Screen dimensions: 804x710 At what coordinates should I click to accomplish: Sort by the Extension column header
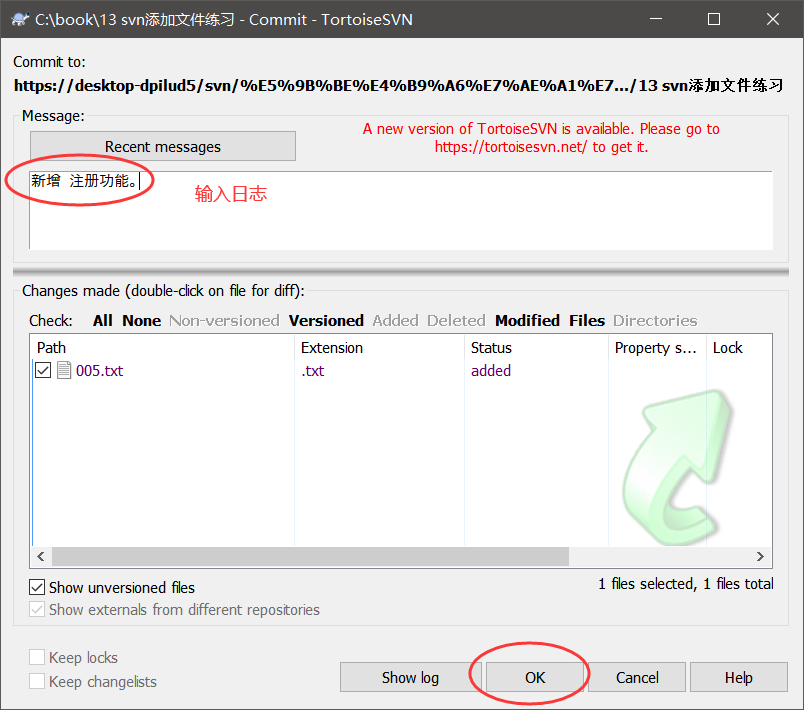click(379, 348)
